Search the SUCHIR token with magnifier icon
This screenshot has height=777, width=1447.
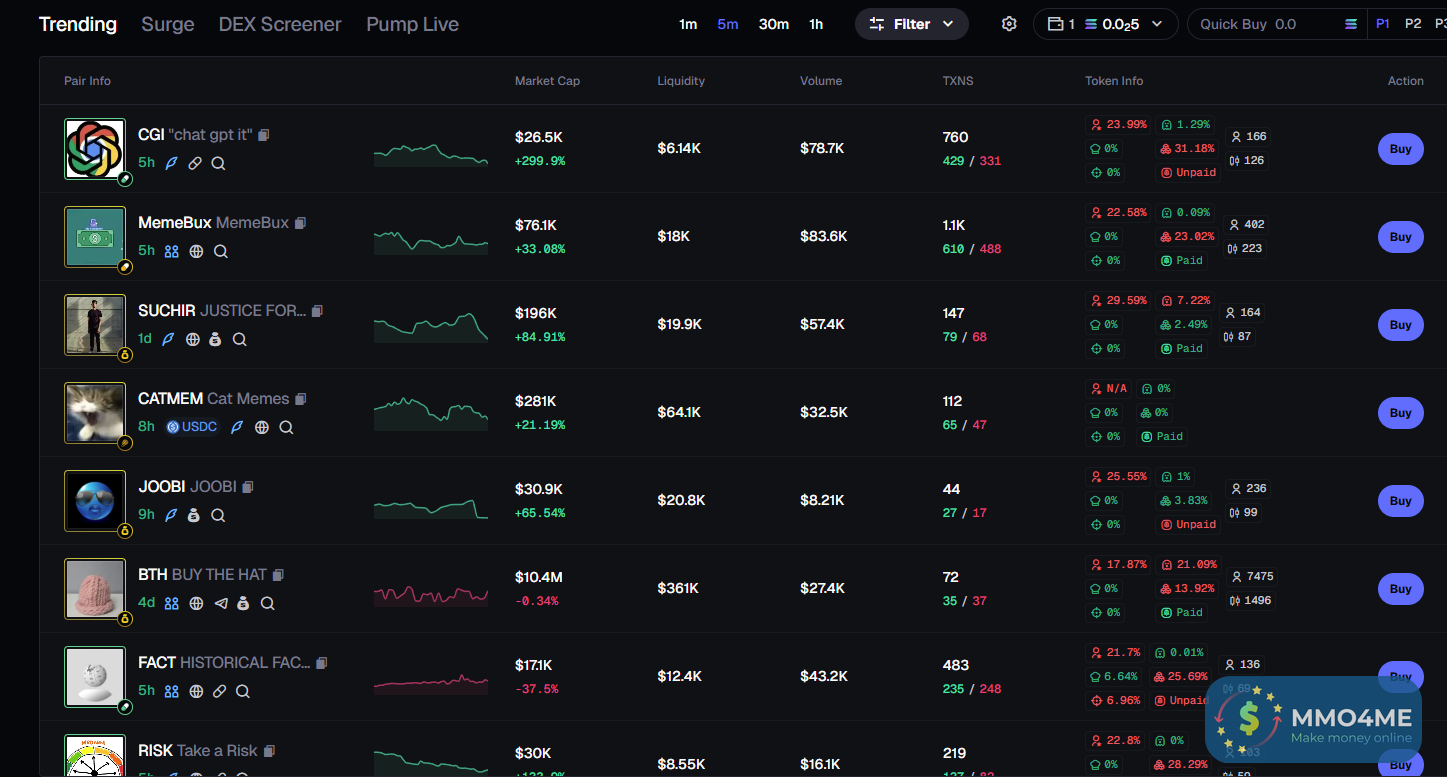click(x=239, y=339)
